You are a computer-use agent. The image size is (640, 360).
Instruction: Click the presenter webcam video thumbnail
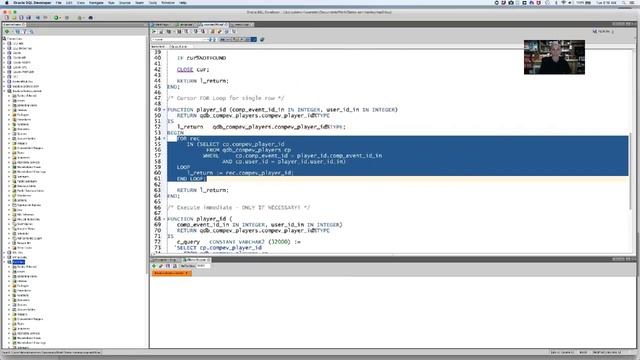(x=554, y=57)
